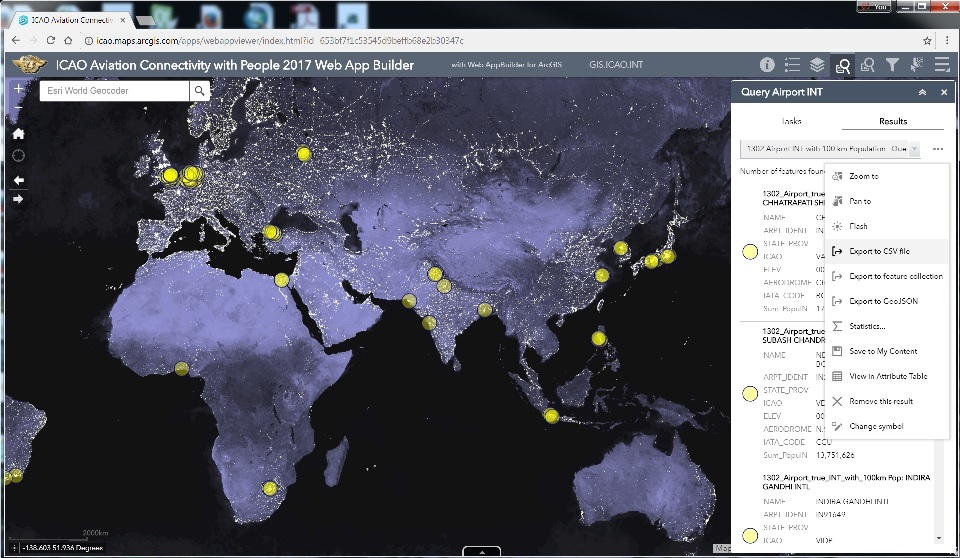Toggle the active Query Airport INT widget icon
Screen dimensions: 960x558
tap(842, 65)
